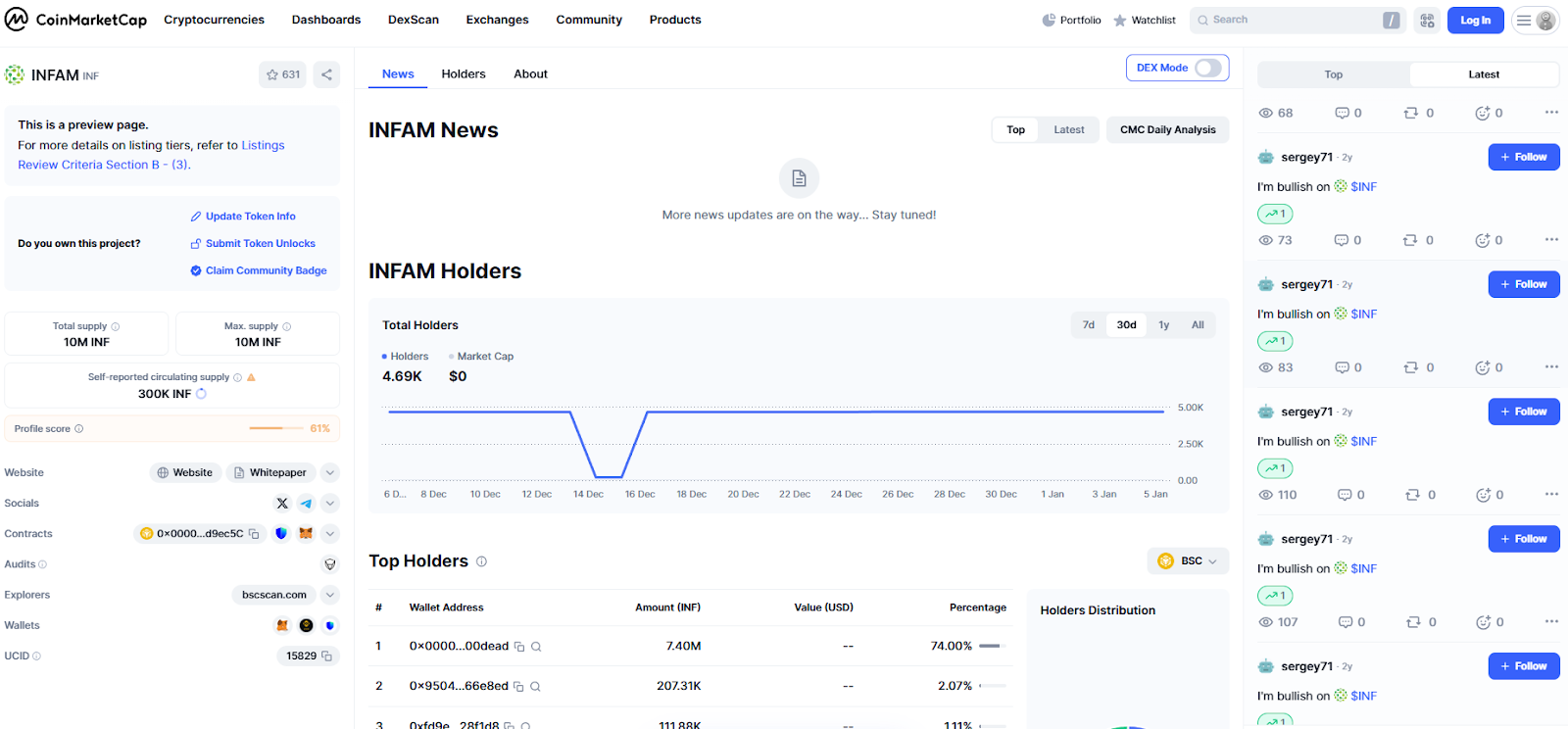Add INFAM to watchlist via star button
The image size is (1568, 729).
click(x=282, y=74)
